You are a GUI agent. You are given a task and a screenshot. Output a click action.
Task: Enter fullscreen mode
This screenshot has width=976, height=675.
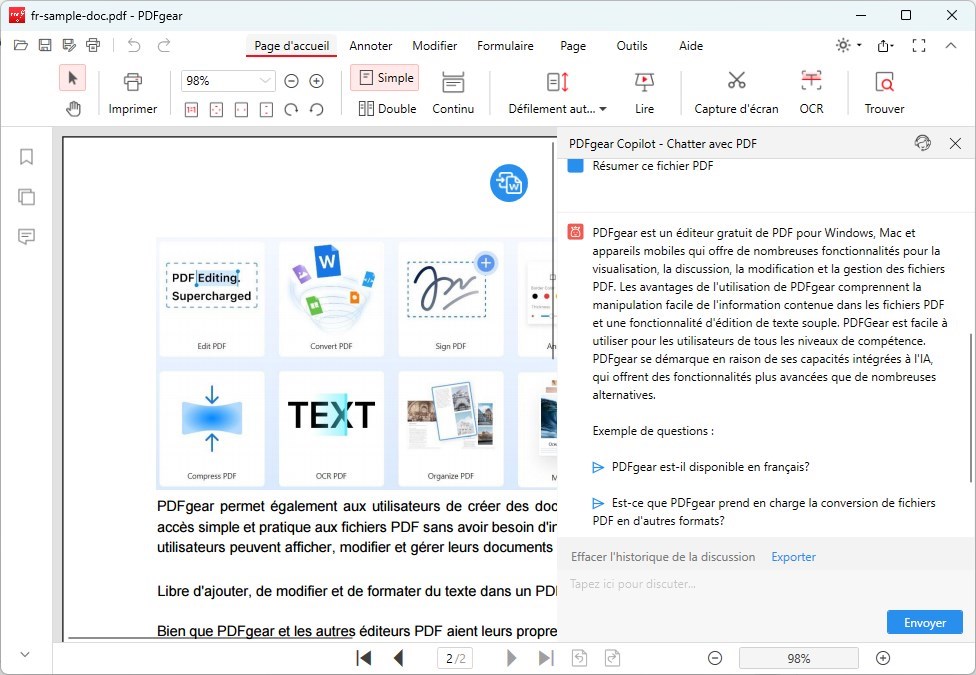tap(919, 45)
